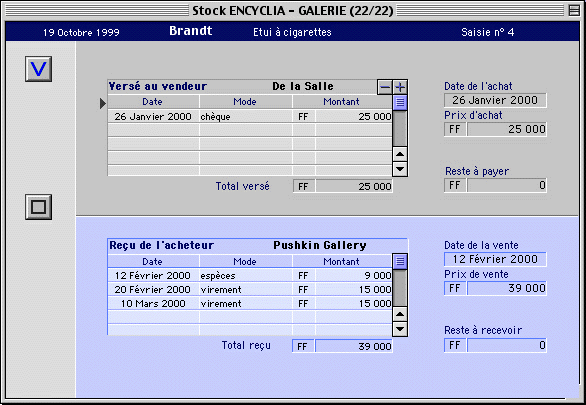Click the blue V validate button
This screenshot has width=586, height=405.
pyautogui.click(x=38, y=69)
